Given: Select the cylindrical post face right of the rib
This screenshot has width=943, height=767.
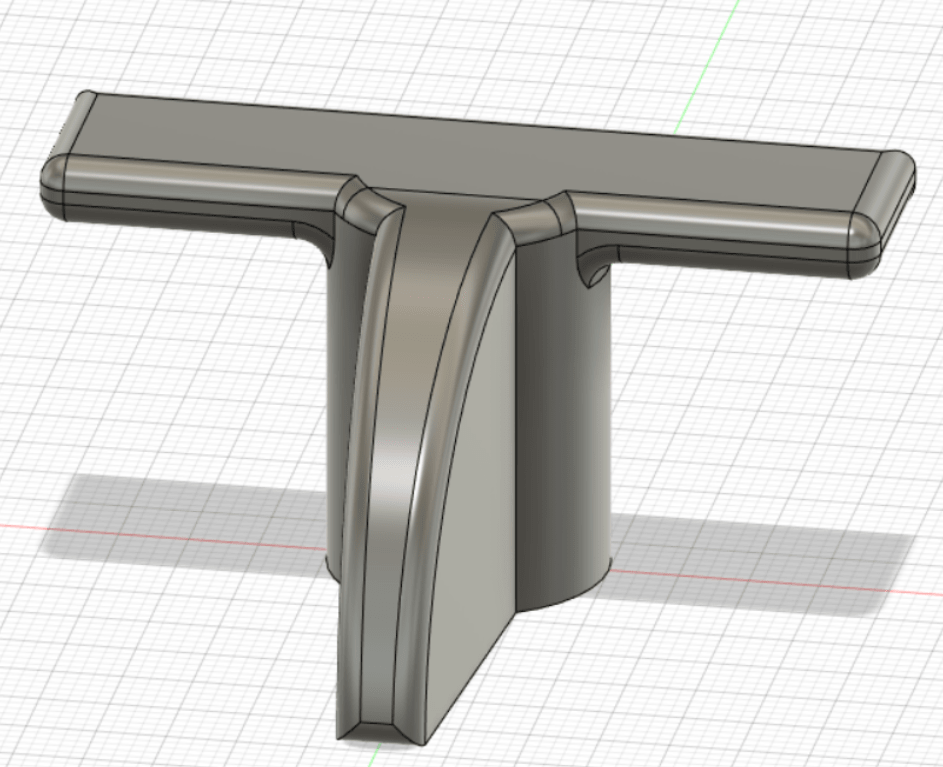Looking at the screenshot, I should click(562, 421).
